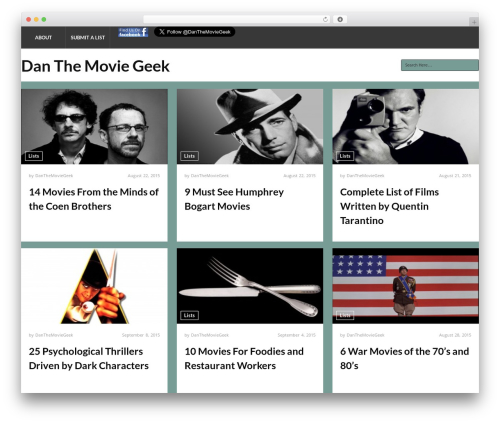Click the Find Us On Facebook badge
This screenshot has width=500, height=423.
coord(133,32)
